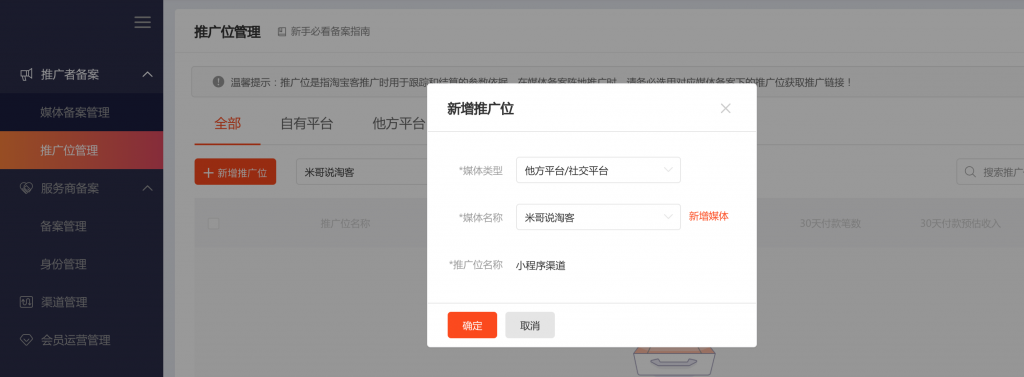Click the 新增推广位 button behind dialog

tap(235, 172)
